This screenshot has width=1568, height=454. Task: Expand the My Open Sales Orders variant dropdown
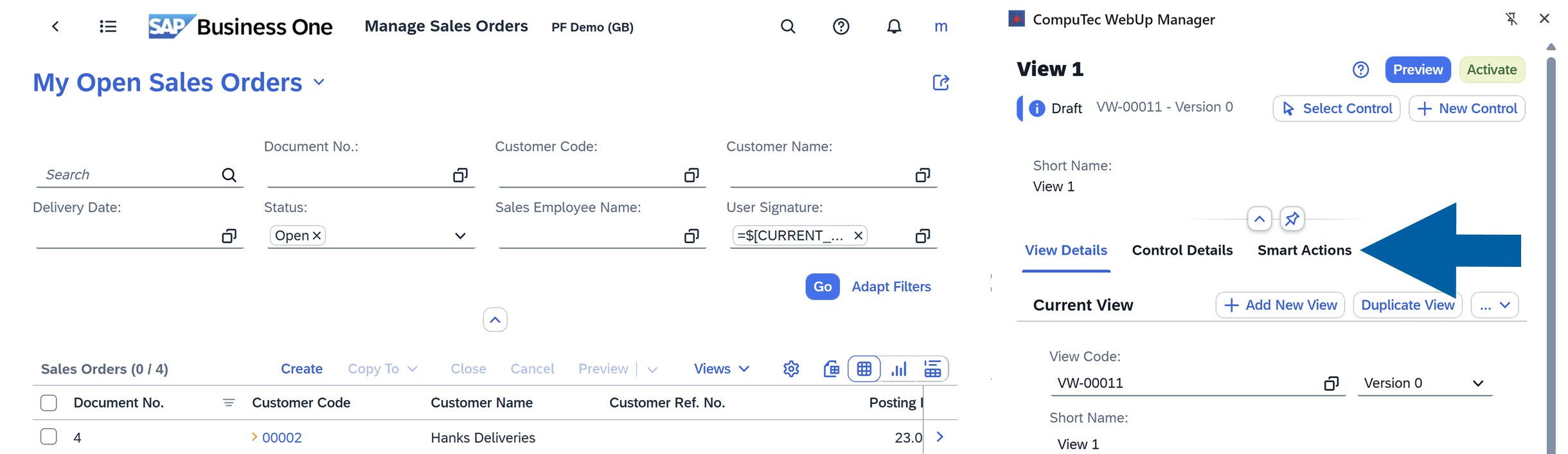pos(319,82)
